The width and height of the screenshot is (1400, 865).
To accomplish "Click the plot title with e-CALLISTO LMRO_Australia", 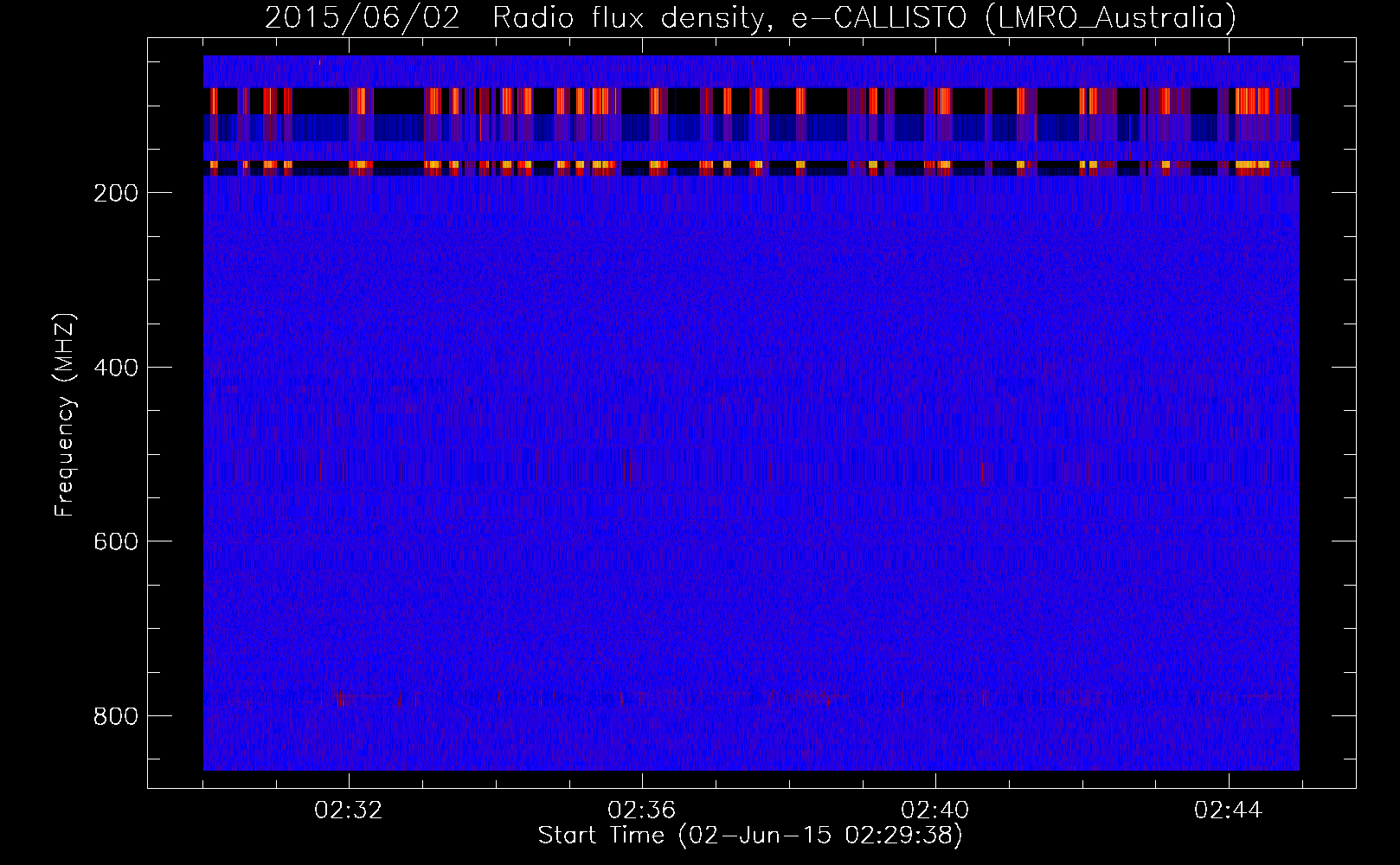I will (750, 17).
